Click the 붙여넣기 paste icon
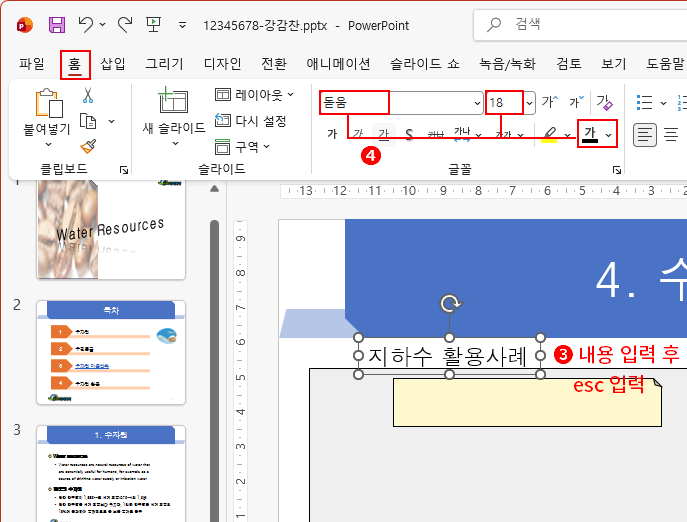The height and width of the screenshot is (522, 687). point(49,103)
